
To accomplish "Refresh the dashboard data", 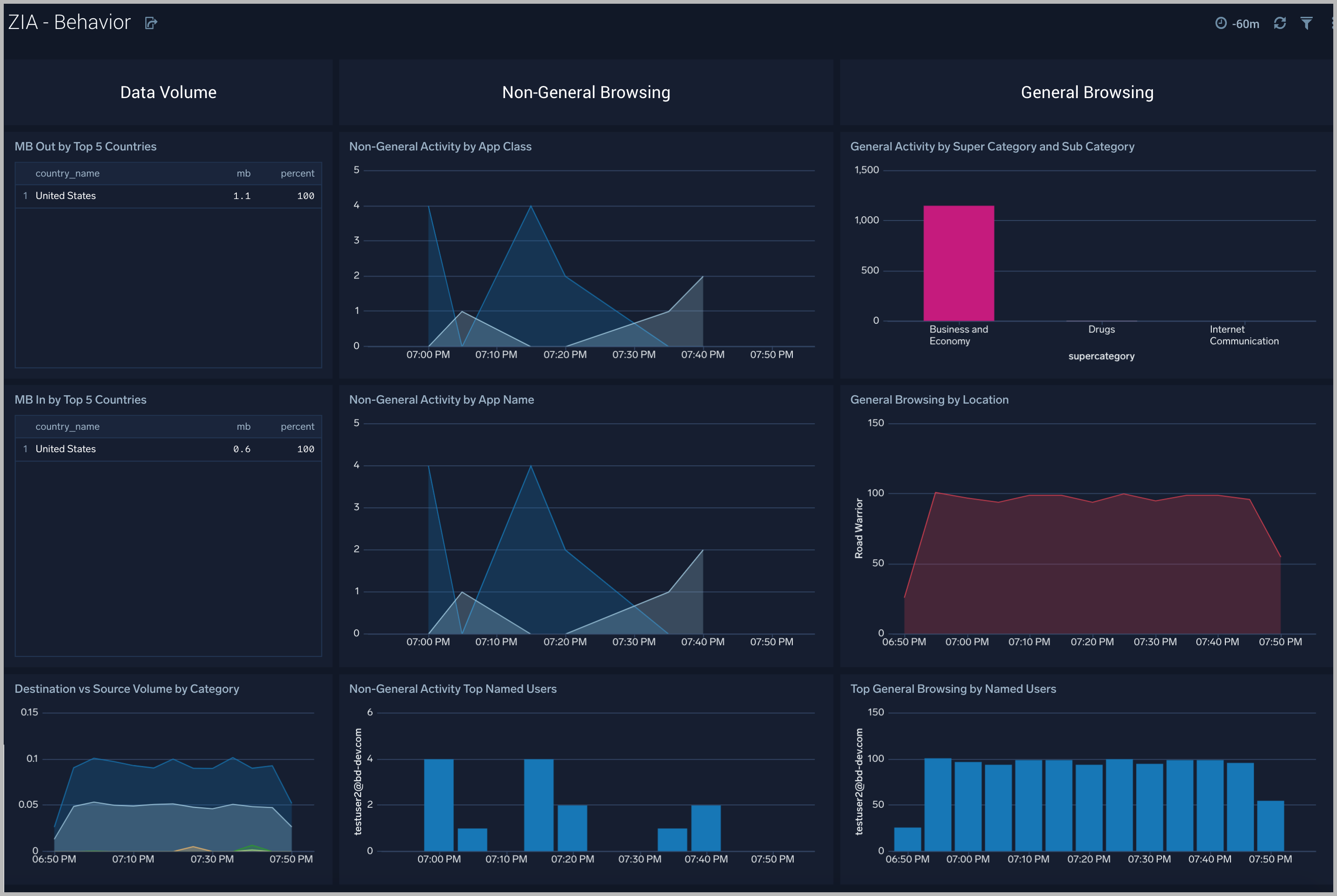I will click(1280, 23).
